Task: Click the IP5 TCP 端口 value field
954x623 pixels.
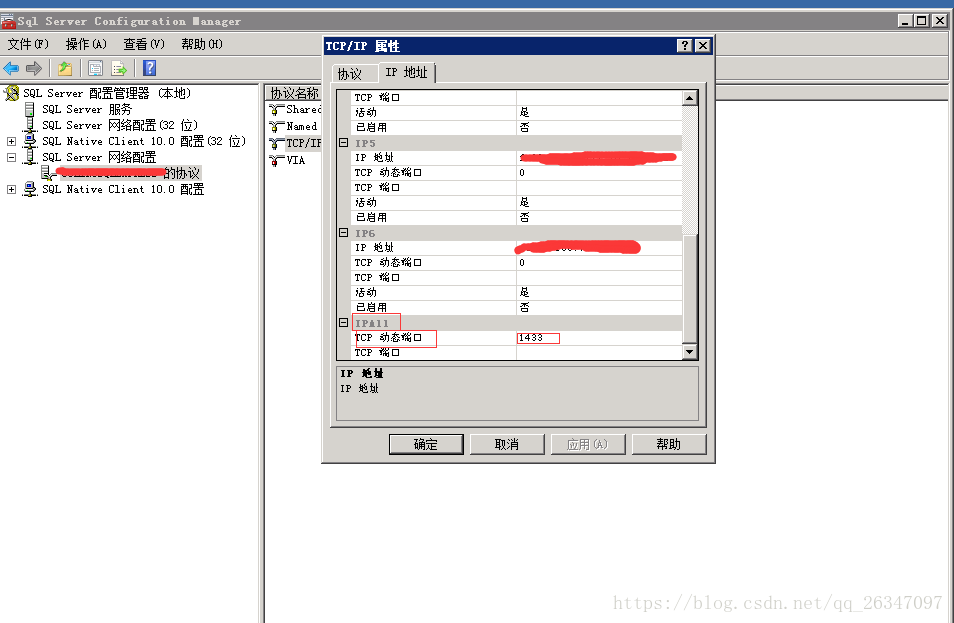Action: coord(599,188)
